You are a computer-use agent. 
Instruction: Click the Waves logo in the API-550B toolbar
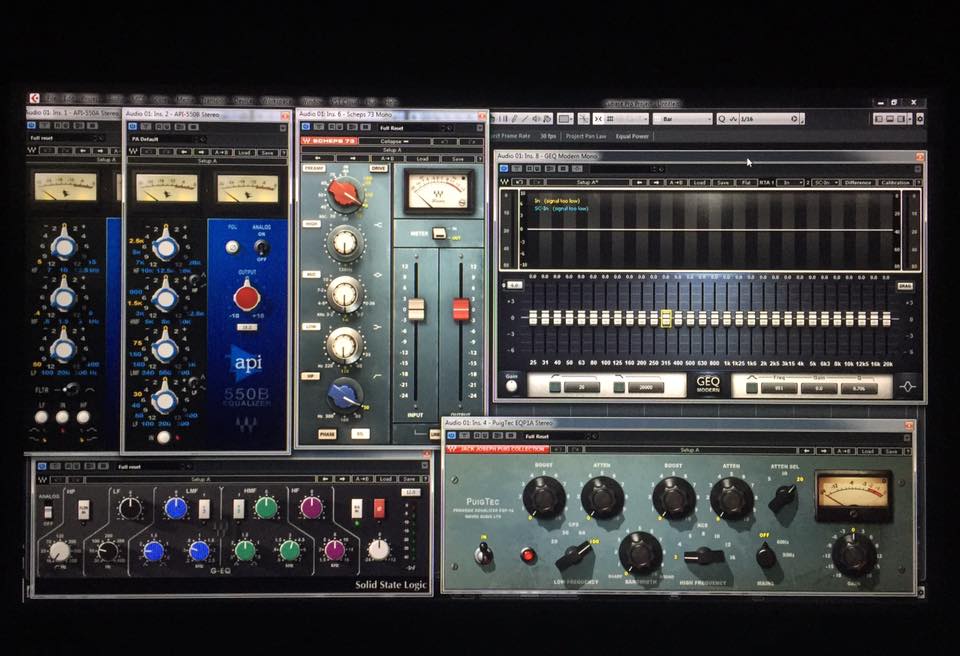[133, 152]
